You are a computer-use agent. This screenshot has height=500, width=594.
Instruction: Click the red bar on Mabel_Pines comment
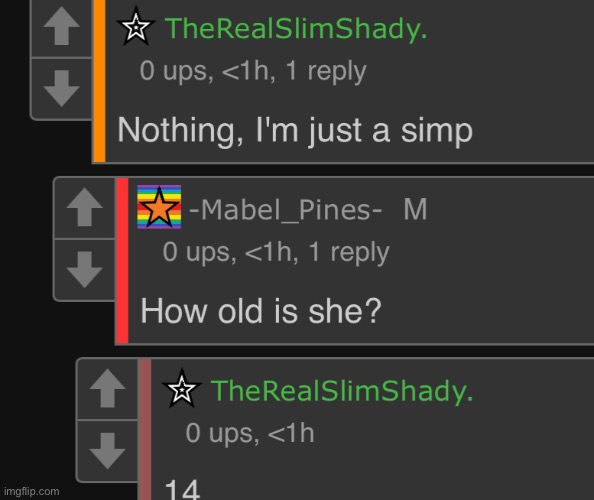point(122,261)
